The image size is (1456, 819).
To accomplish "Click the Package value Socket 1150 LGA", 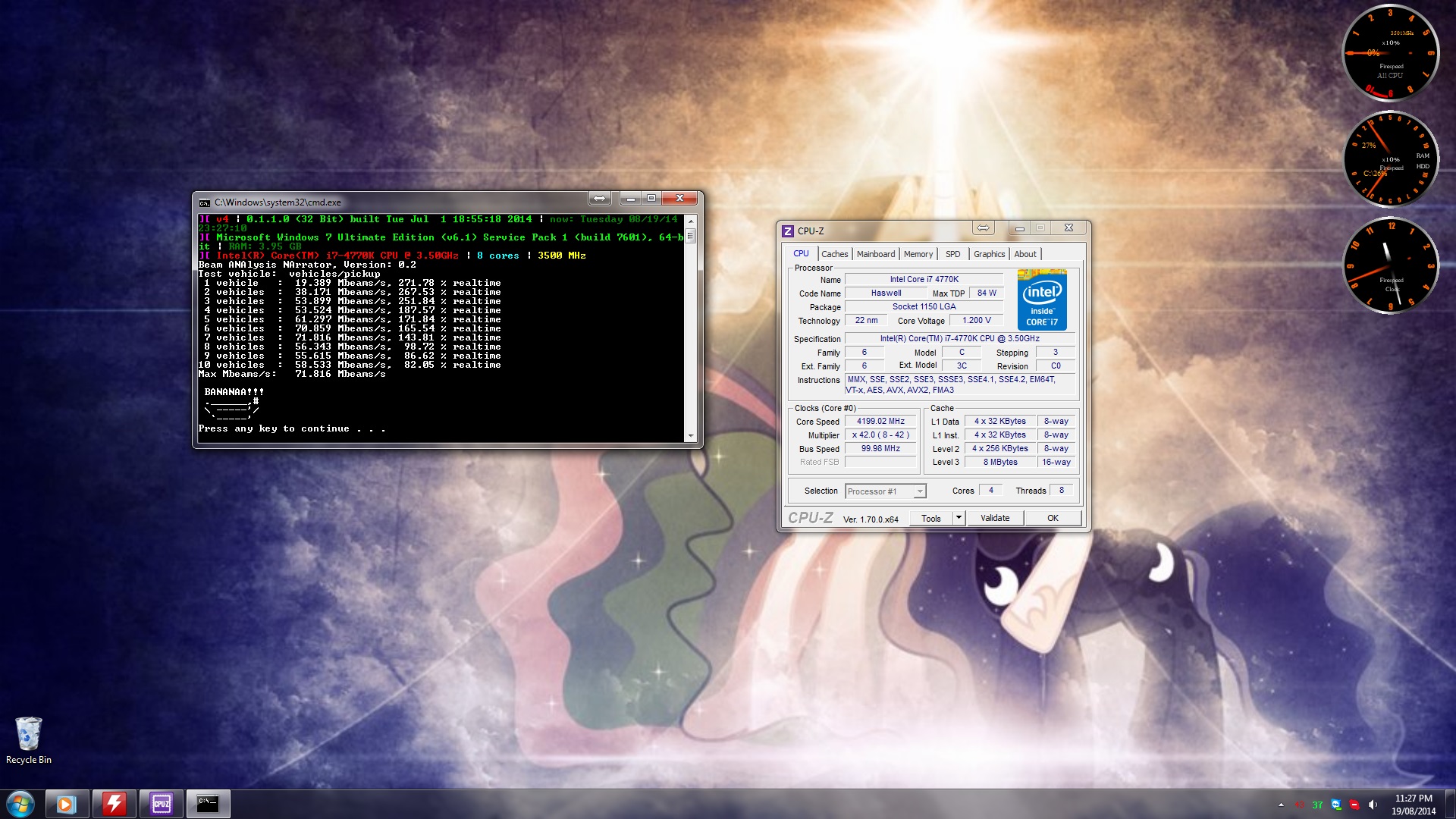I will click(x=924, y=306).
